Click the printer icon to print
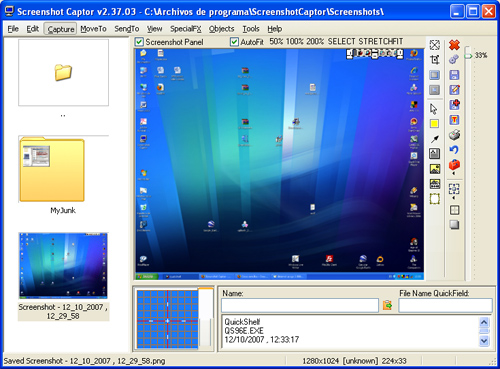Viewport: 500px width, 369px height. click(x=454, y=135)
